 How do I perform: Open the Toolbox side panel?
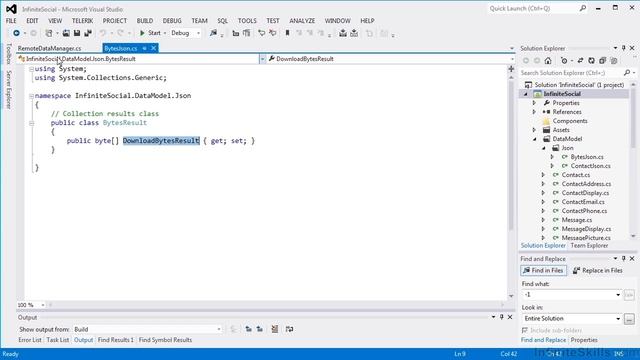(x=9, y=53)
